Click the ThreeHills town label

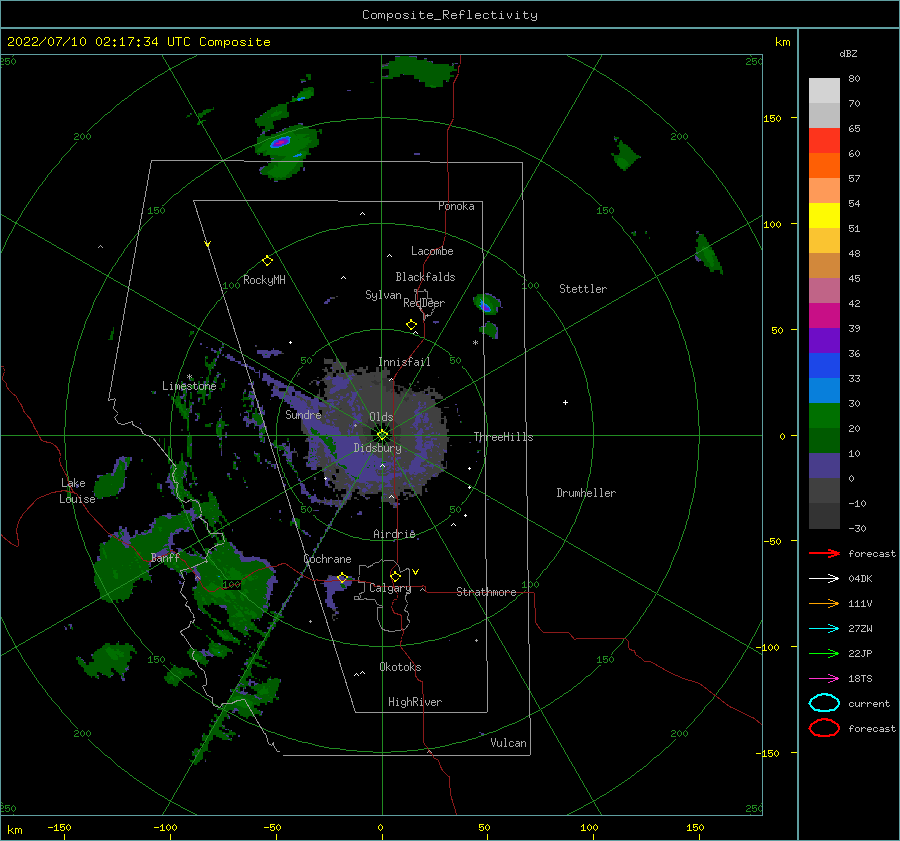pos(503,437)
